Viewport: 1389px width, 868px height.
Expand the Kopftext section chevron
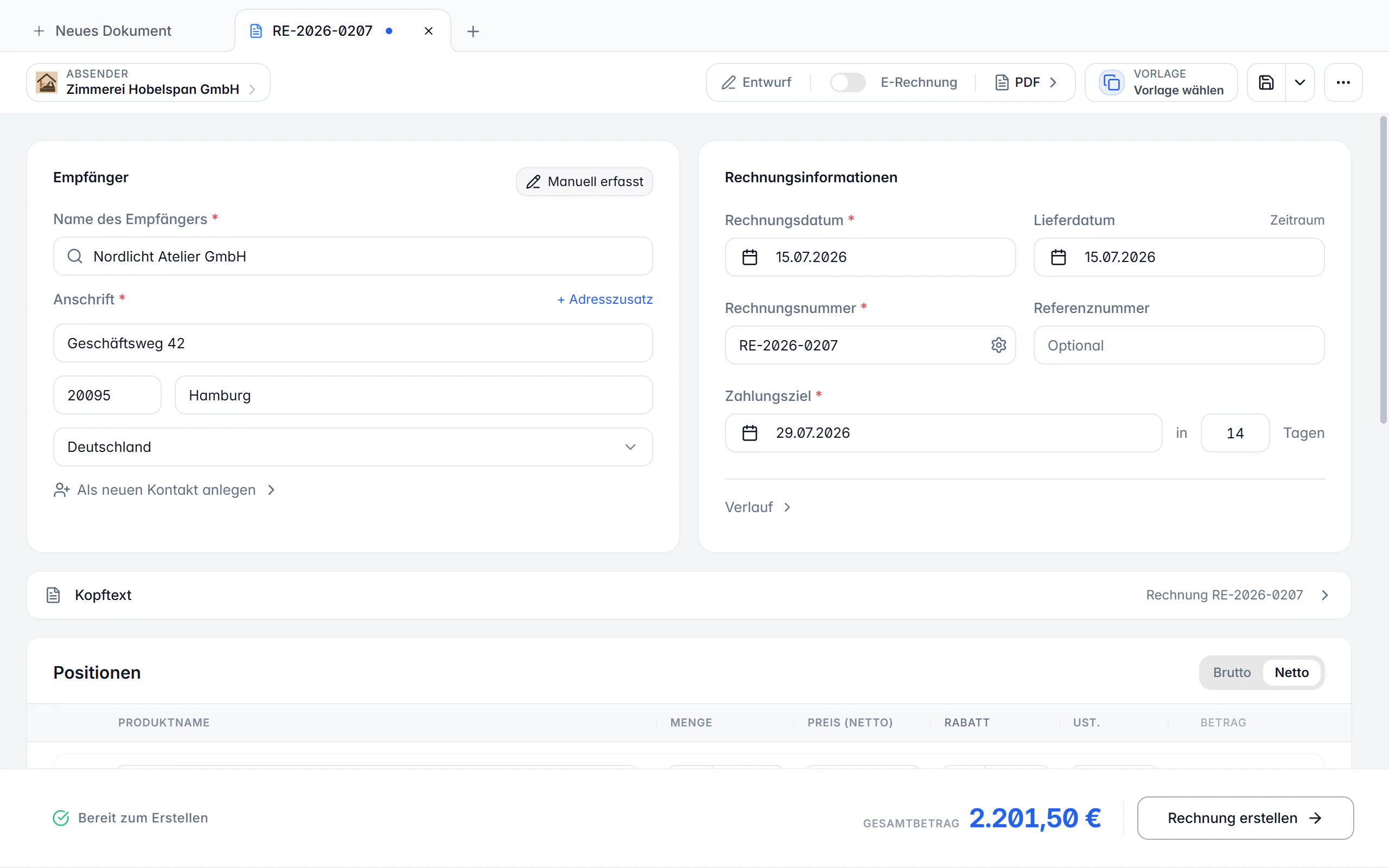click(x=1325, y=595)
